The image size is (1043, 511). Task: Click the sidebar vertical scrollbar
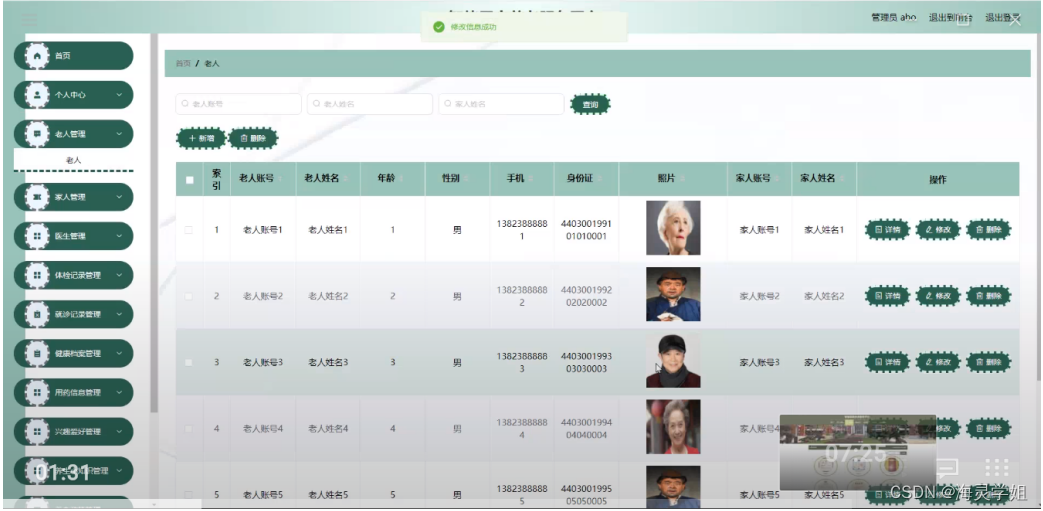[154, 223]
